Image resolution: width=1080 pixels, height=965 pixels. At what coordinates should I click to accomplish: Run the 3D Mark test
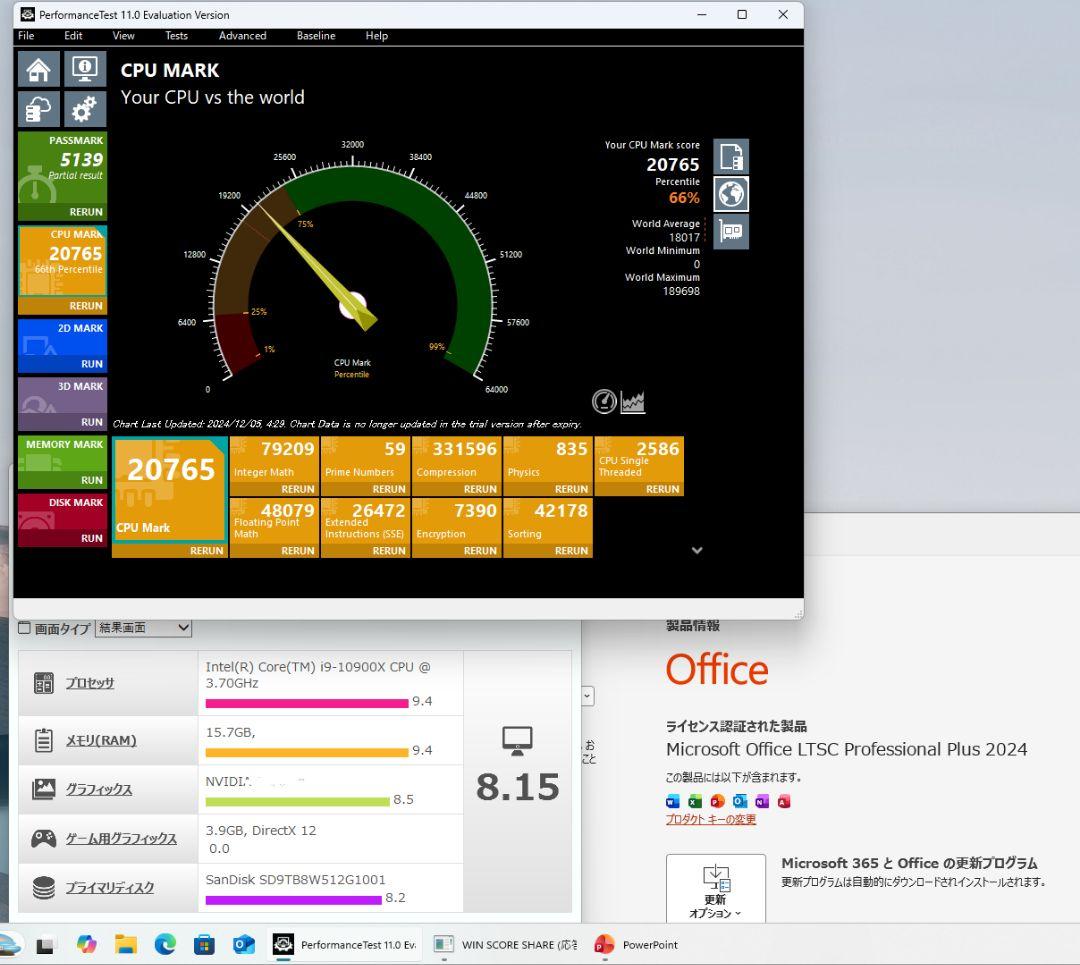(92, 422)
